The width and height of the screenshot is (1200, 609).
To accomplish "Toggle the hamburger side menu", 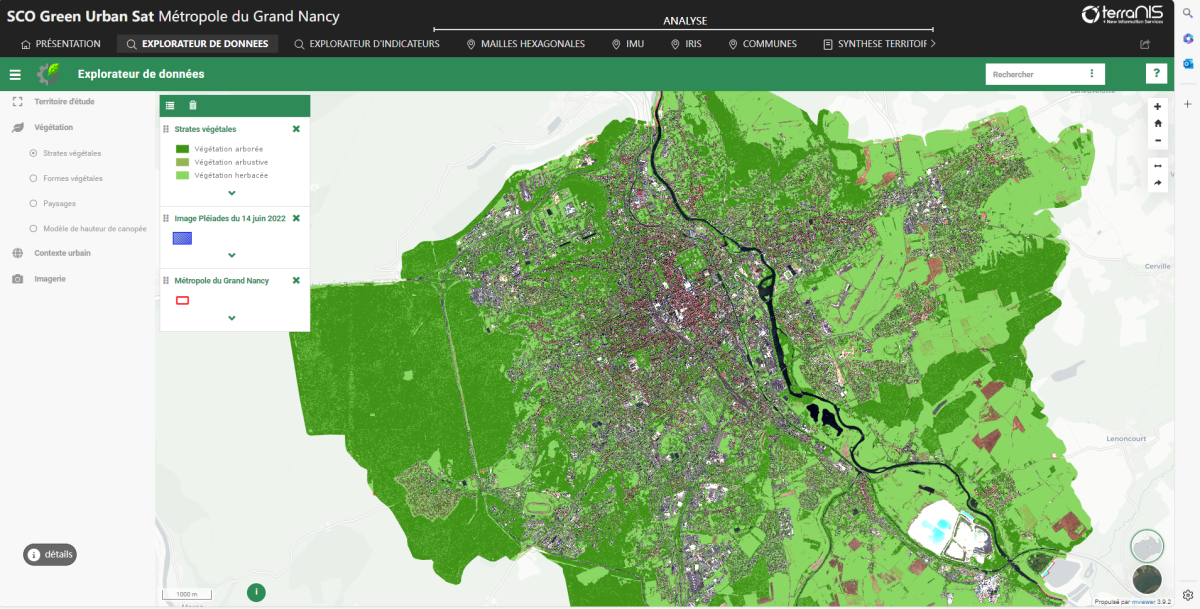I will pyautogui.click(x=15, y=74).
